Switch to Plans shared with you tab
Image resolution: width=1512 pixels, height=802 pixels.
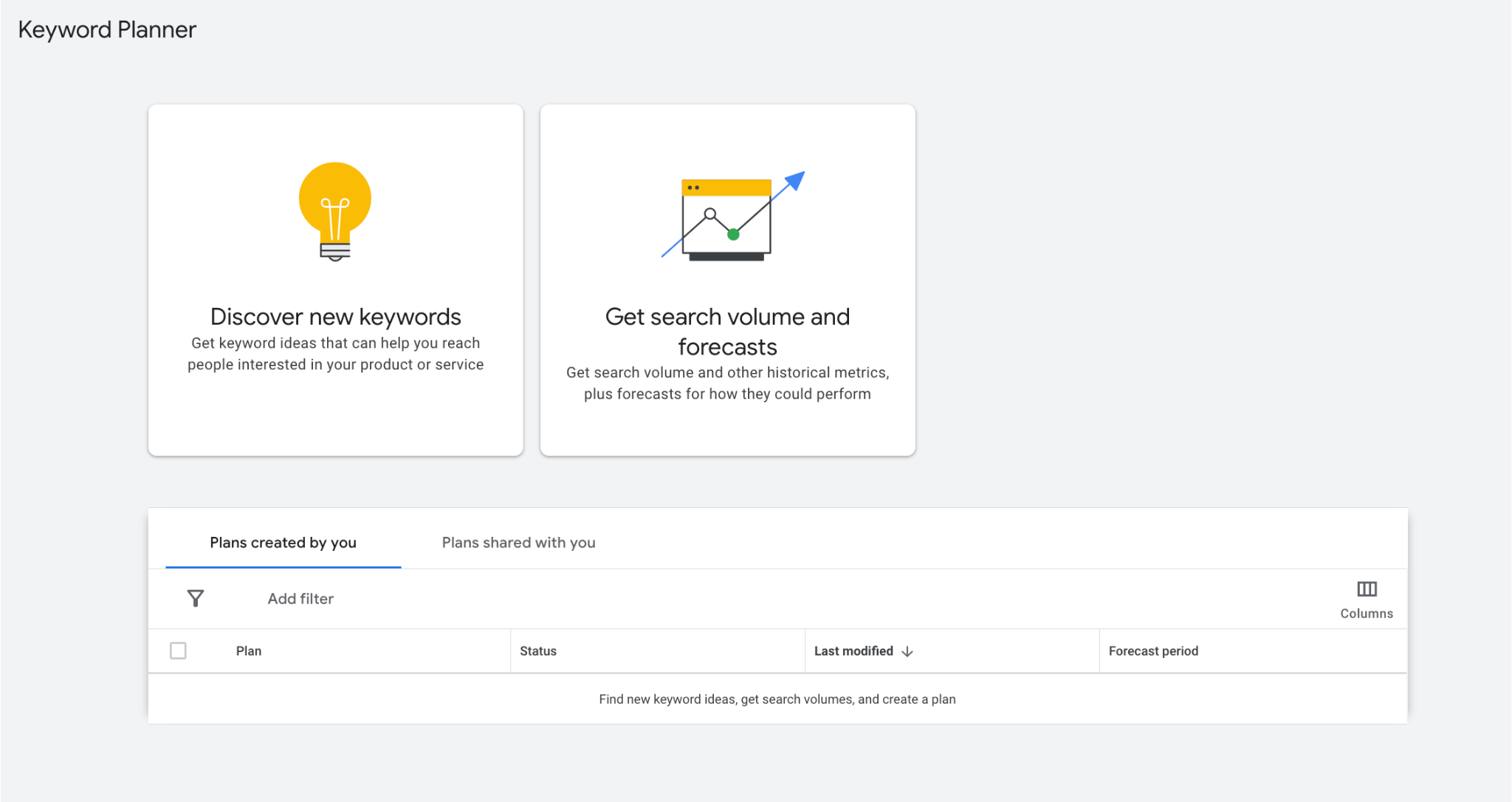[x=519, y=543]
